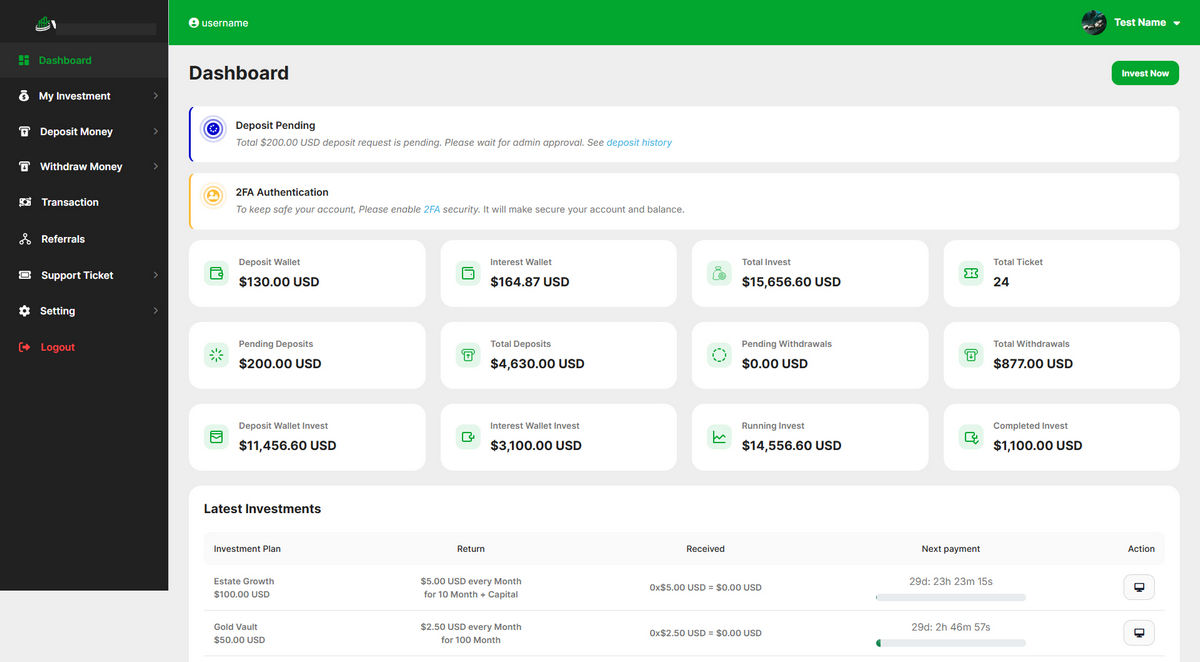This screenshot has width=1200, height=662.
Task: Click the Gold Vault payment progress bar
Action: pos(951,643)
